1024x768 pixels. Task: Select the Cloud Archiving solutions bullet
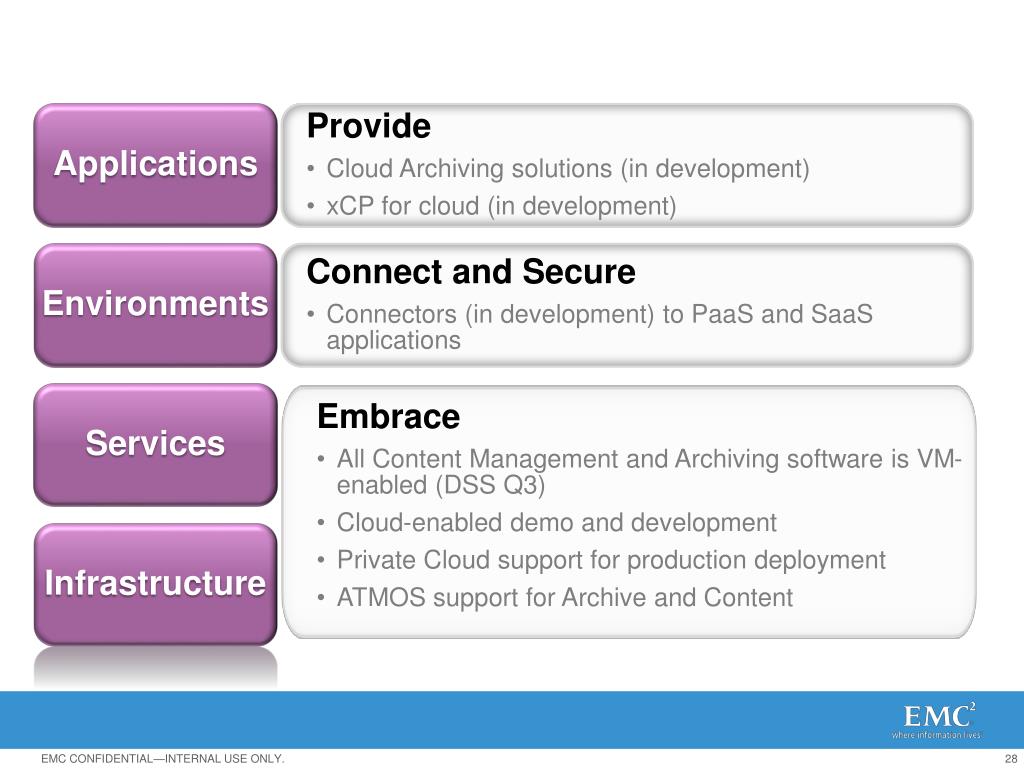[568, 168]
